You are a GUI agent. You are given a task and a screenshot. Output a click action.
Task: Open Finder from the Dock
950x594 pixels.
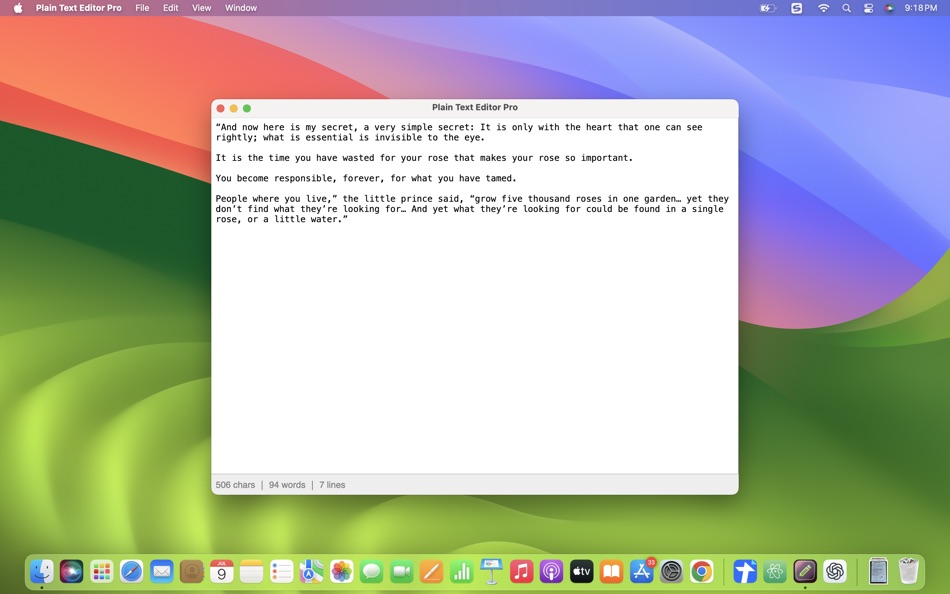tap(42, 571)
